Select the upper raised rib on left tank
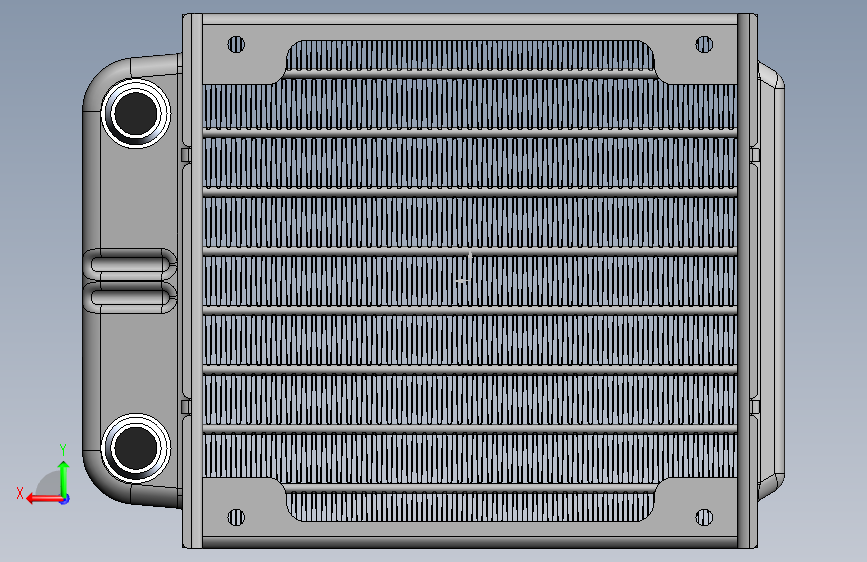Image resolution: width=867 pixels, height=562 pixels. [x=130, y=265]
